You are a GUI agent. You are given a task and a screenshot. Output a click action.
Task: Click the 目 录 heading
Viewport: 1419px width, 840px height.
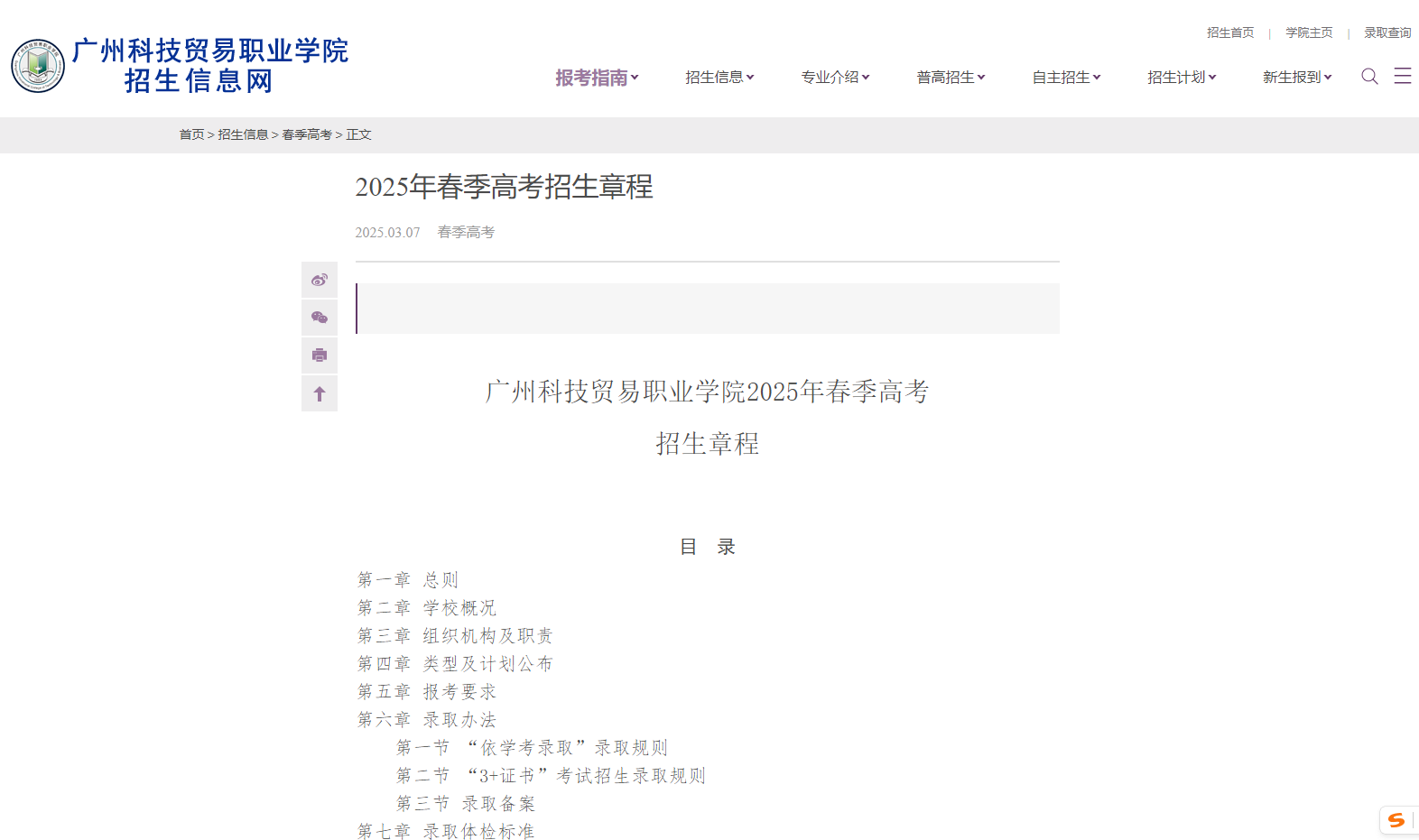(708, 547)
